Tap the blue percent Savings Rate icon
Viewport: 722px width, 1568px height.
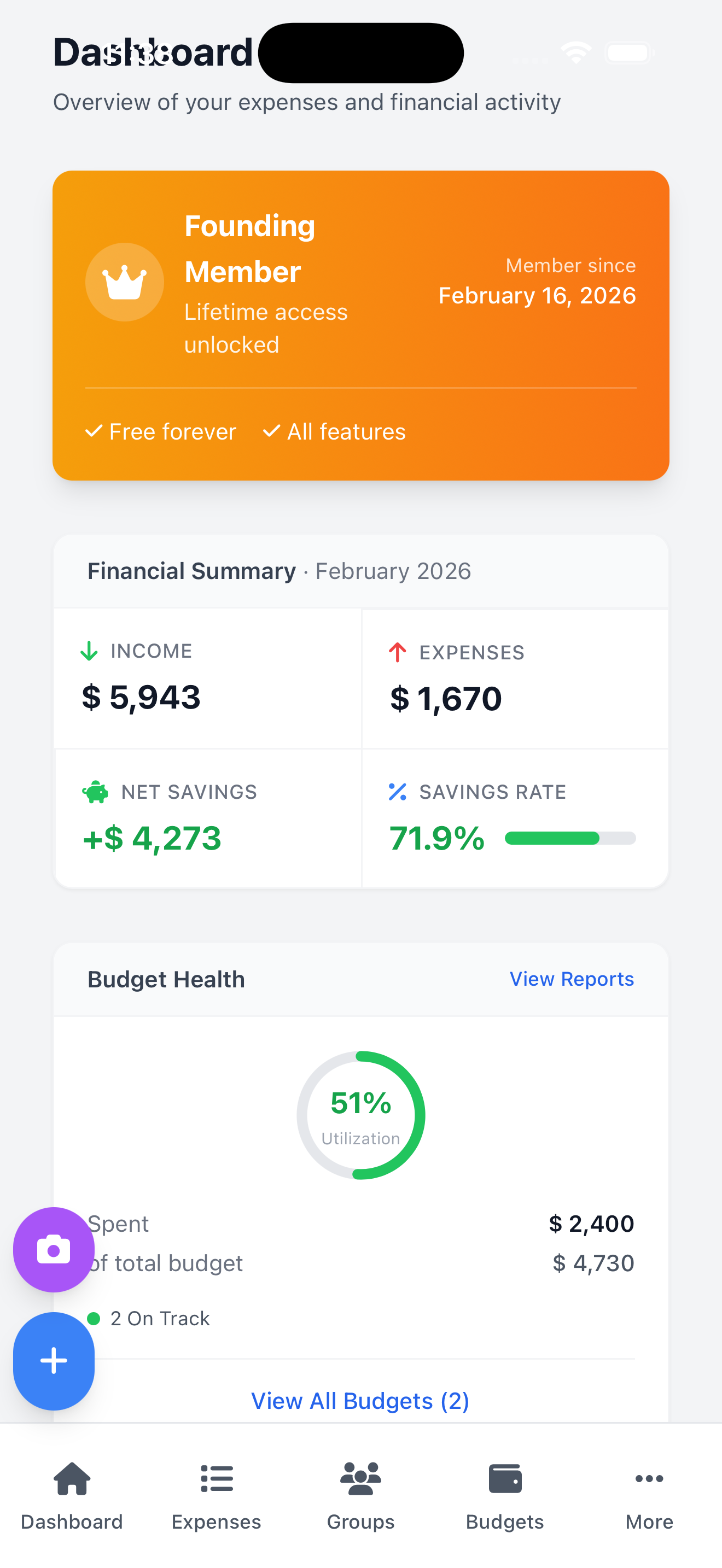point(398,792)
